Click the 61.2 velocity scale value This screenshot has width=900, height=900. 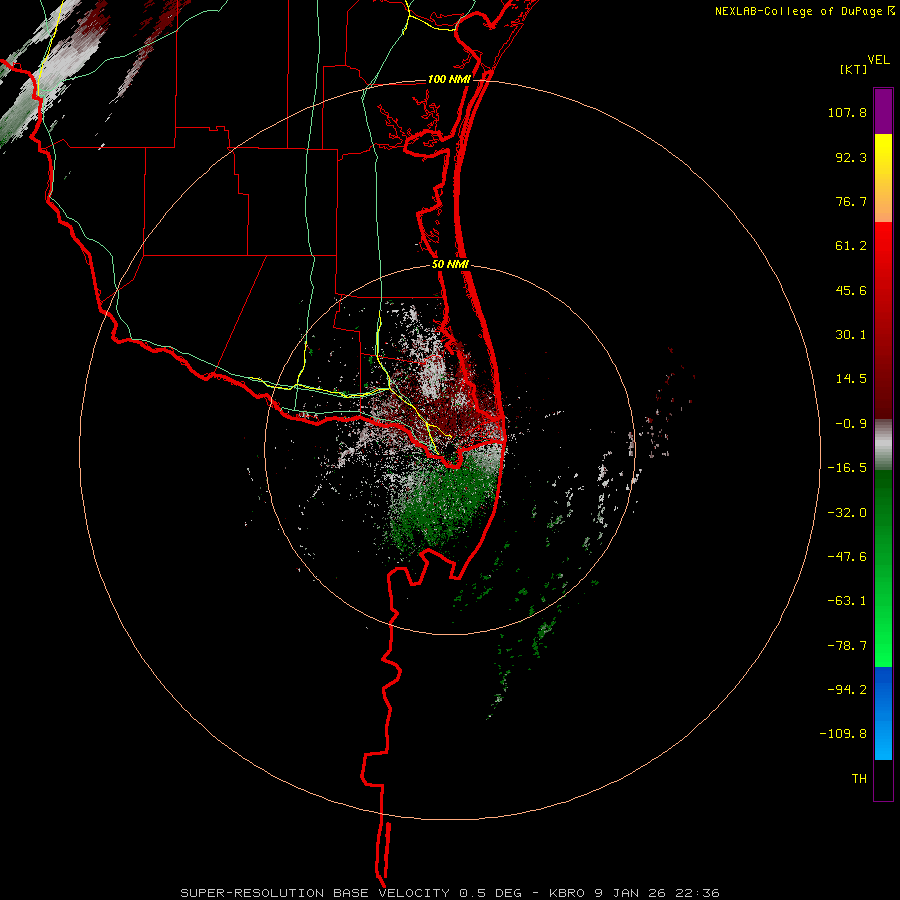pos(851,246)
